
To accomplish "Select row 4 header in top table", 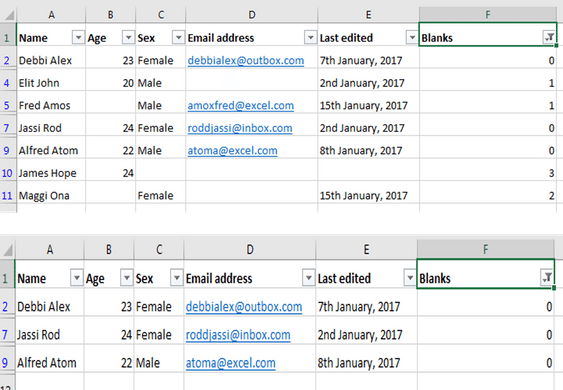I will [x=7, y=83].
